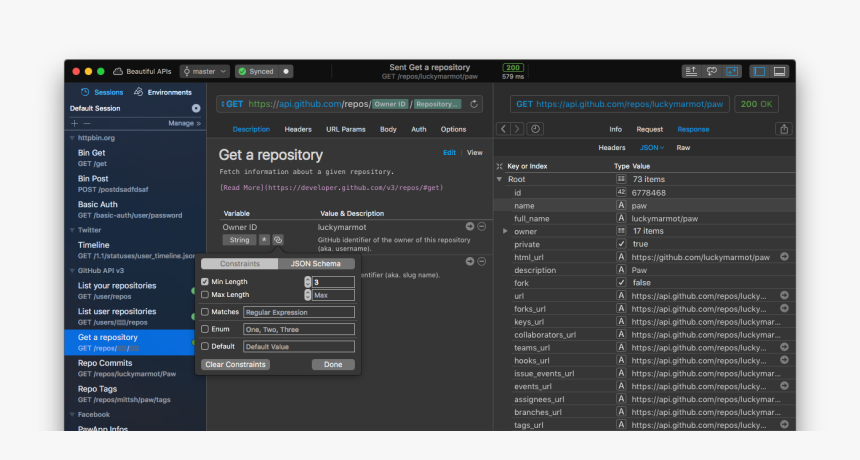Enable the Max Length checkbox
The width and height of the screenshot is (860, 460).
click(x=205, y=295)
